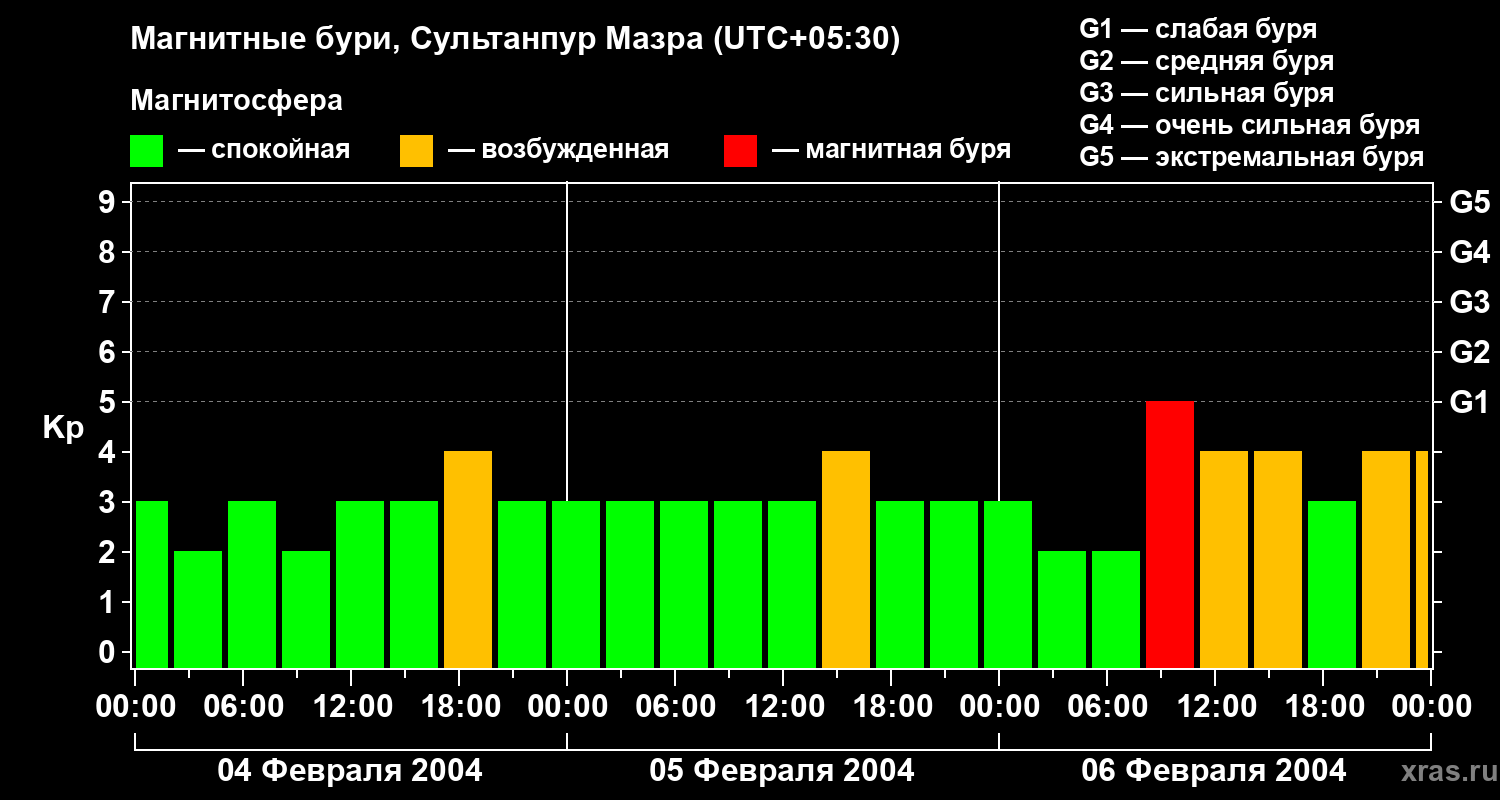Click the G2 label on the right axis

[x=1469, y=352]
